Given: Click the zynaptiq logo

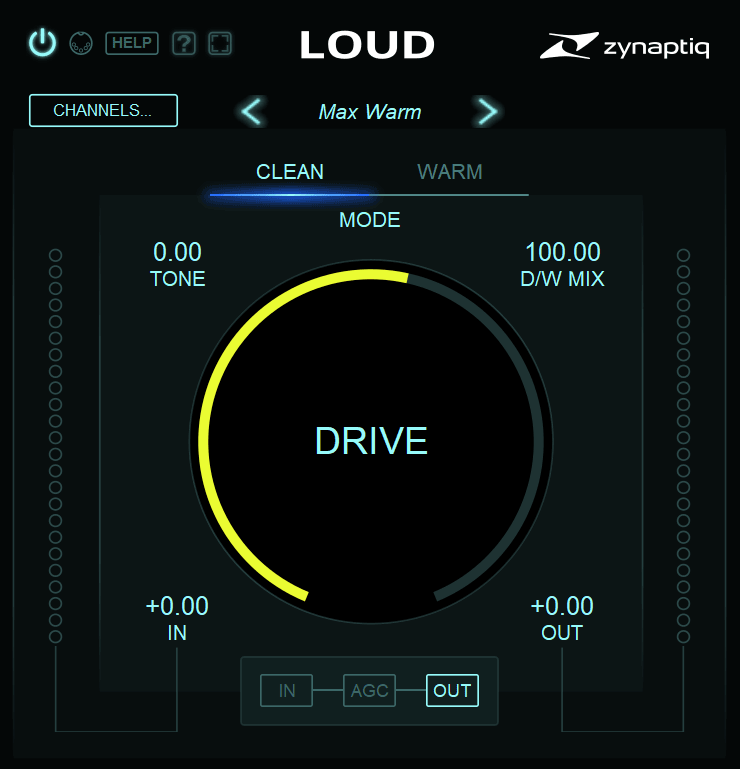Looking at the screenshot, I should [625, 46].
